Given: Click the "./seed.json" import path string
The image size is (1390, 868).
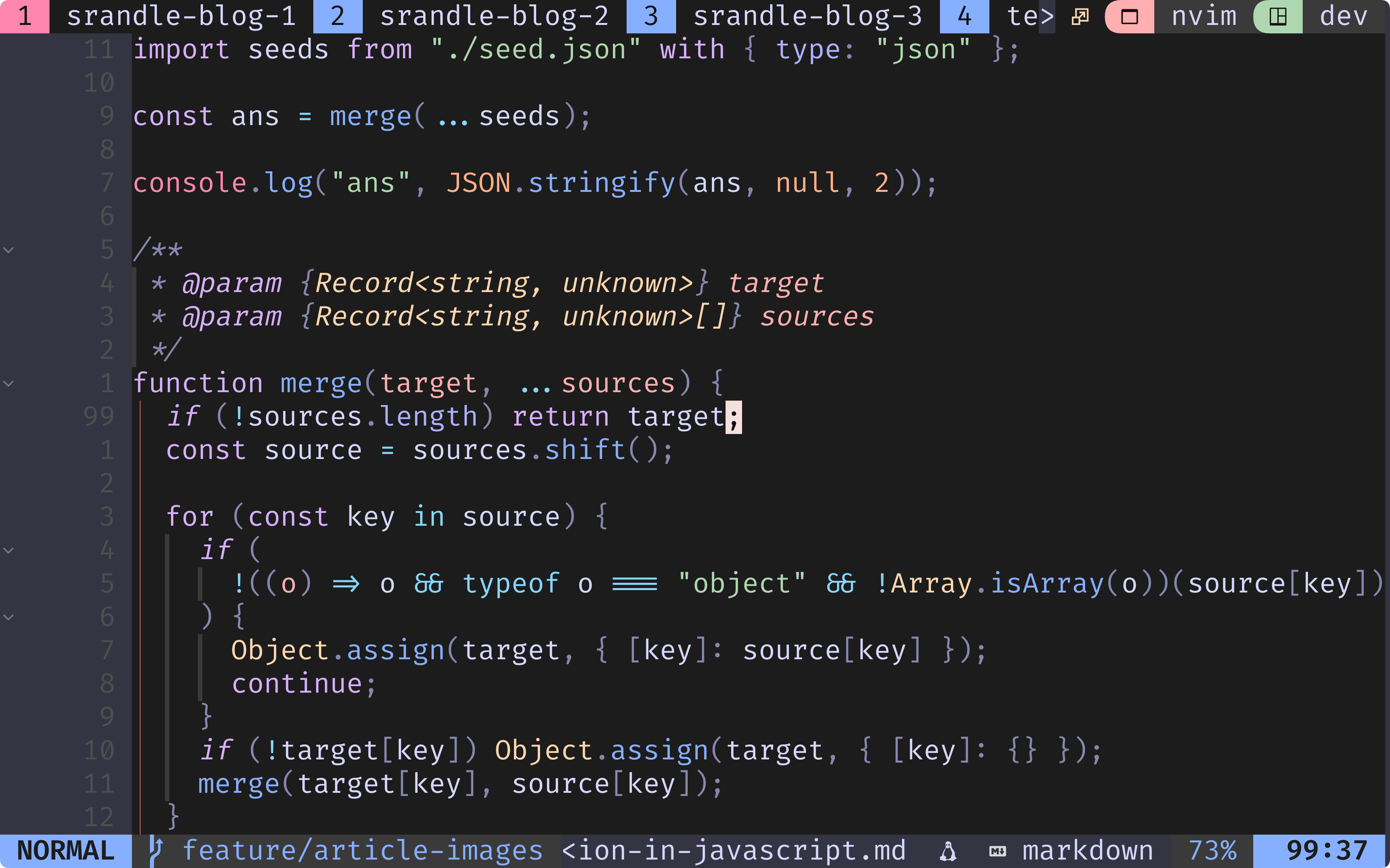Looking at the screenshot, I should [x=536, y=50].
